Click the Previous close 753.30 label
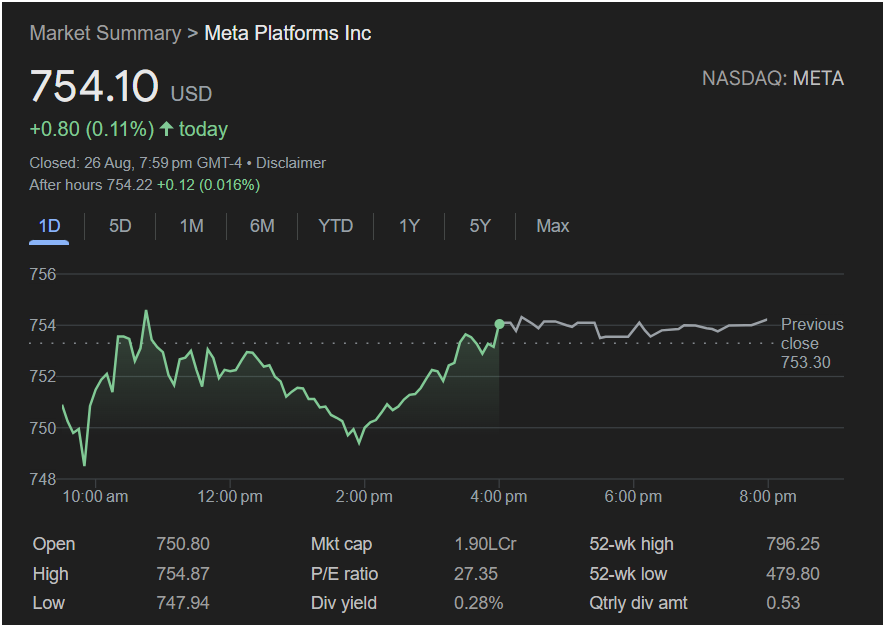Image resolution: width=885 pixels, height=627 pixels. 811,343
